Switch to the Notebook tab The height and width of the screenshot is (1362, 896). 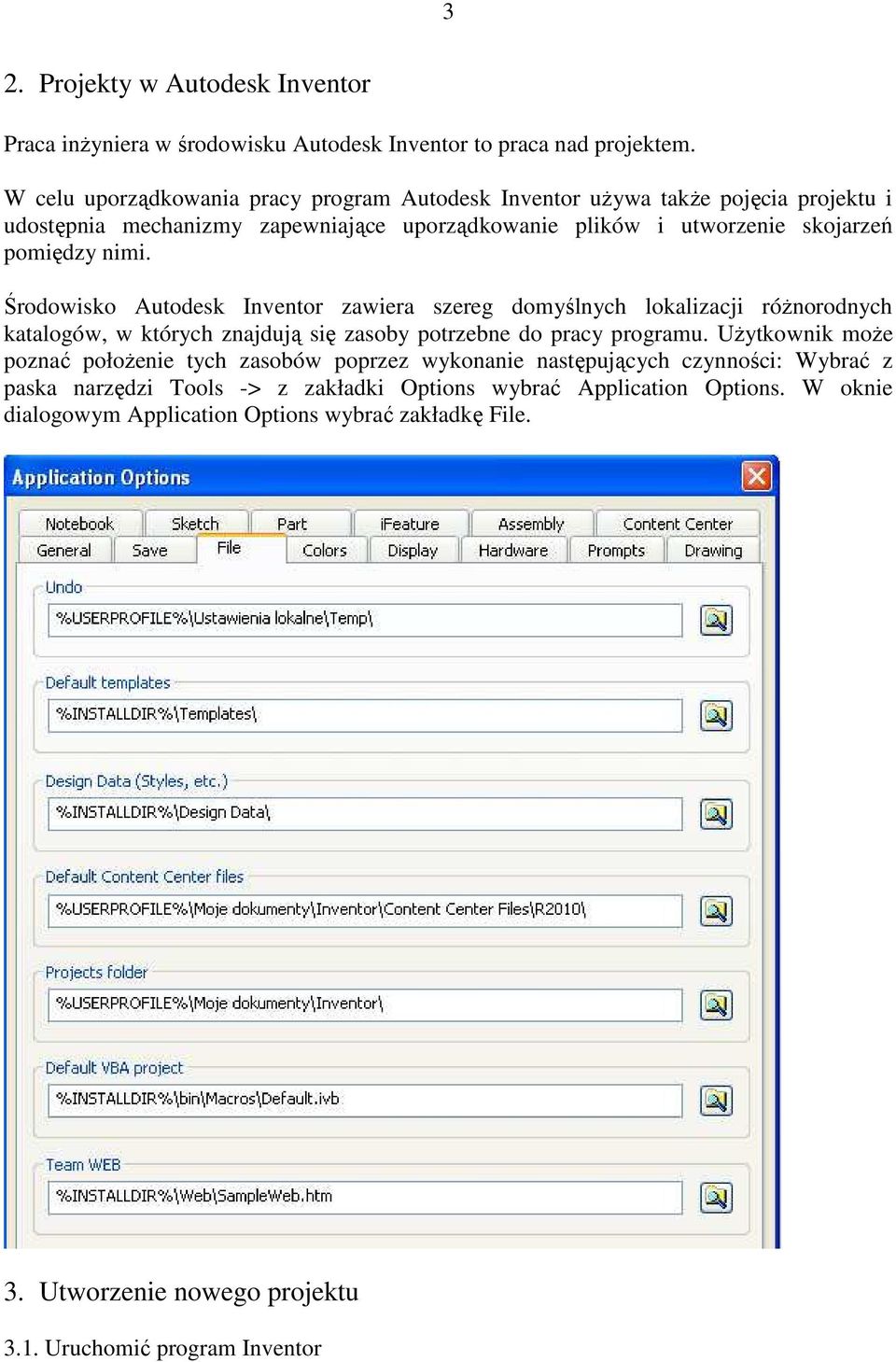coord(80,524)
